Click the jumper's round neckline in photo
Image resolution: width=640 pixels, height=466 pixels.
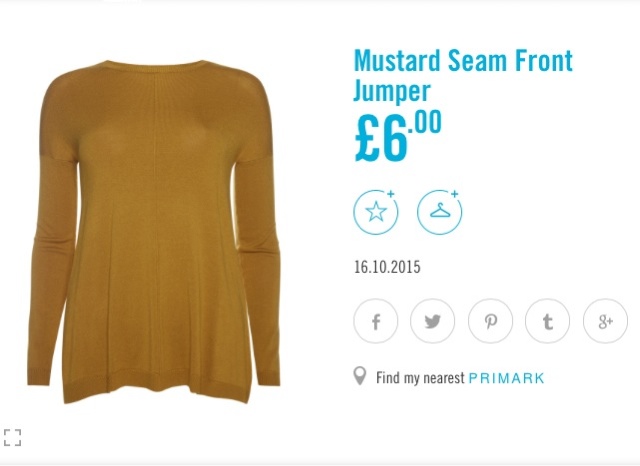coord(155,66)
